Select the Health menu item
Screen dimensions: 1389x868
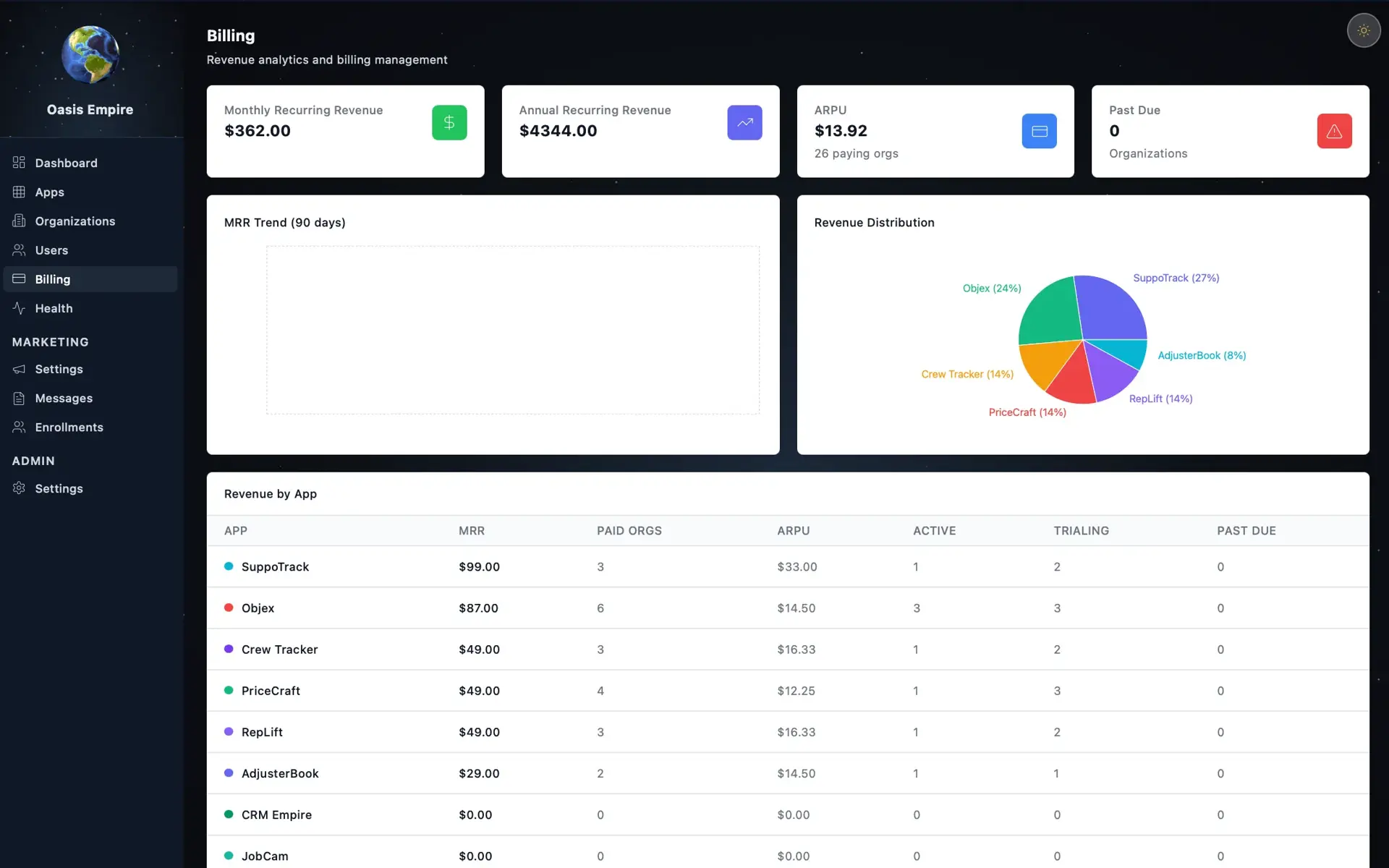tap(90, 308)
